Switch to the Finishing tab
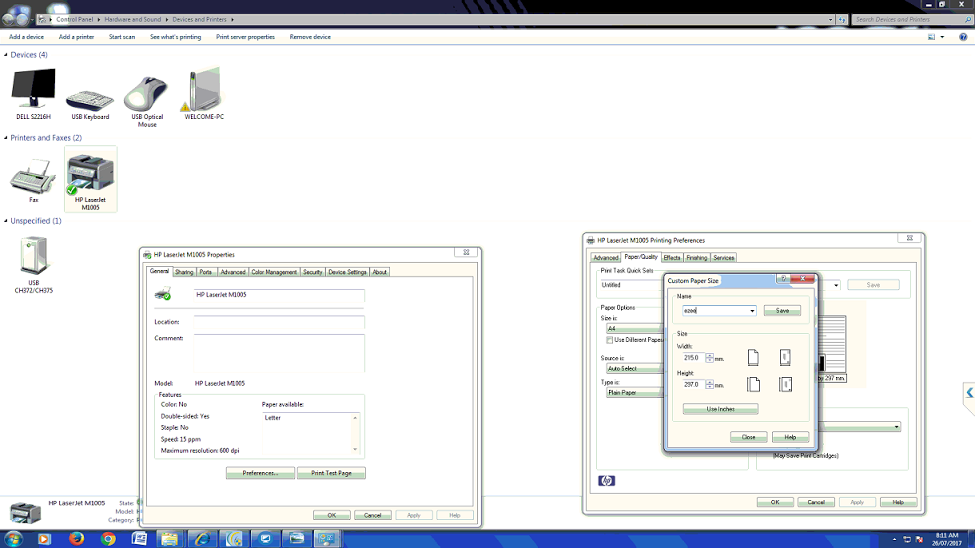The image size is (975, 548). [696, 258]
